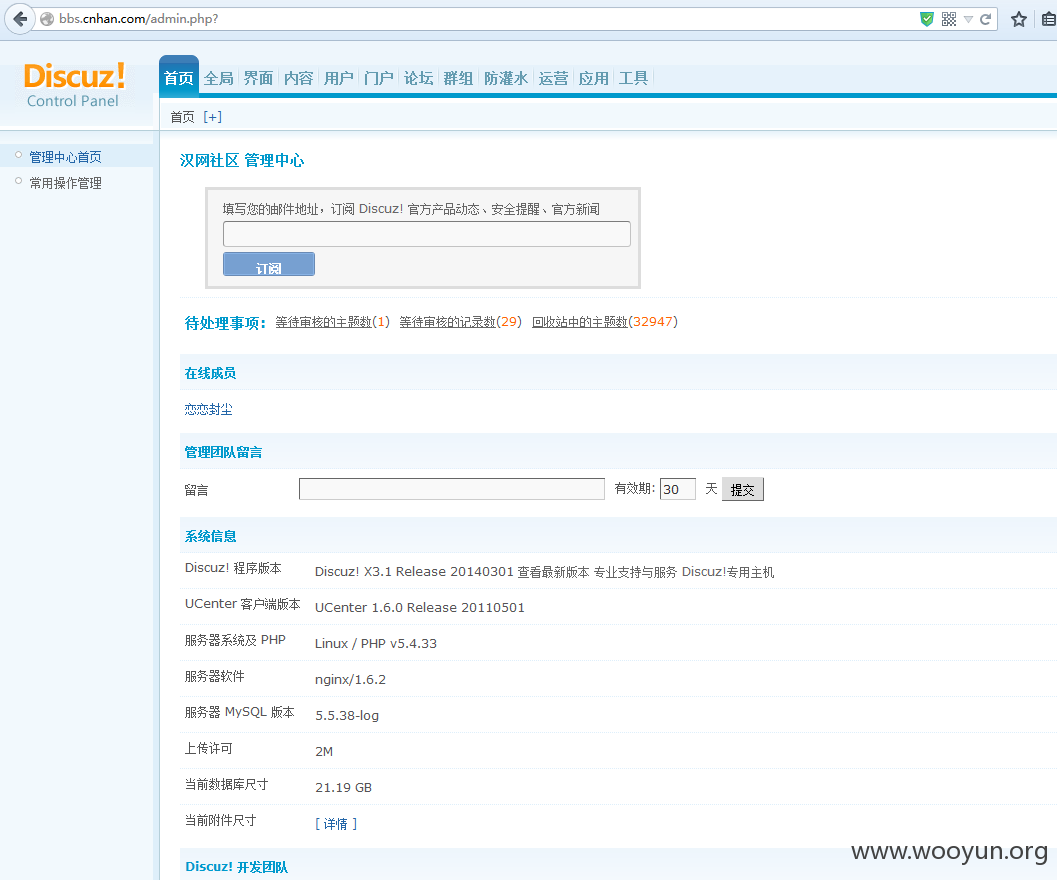Click the 订阅 subscribe button
1057x880 pixels.
269,264
